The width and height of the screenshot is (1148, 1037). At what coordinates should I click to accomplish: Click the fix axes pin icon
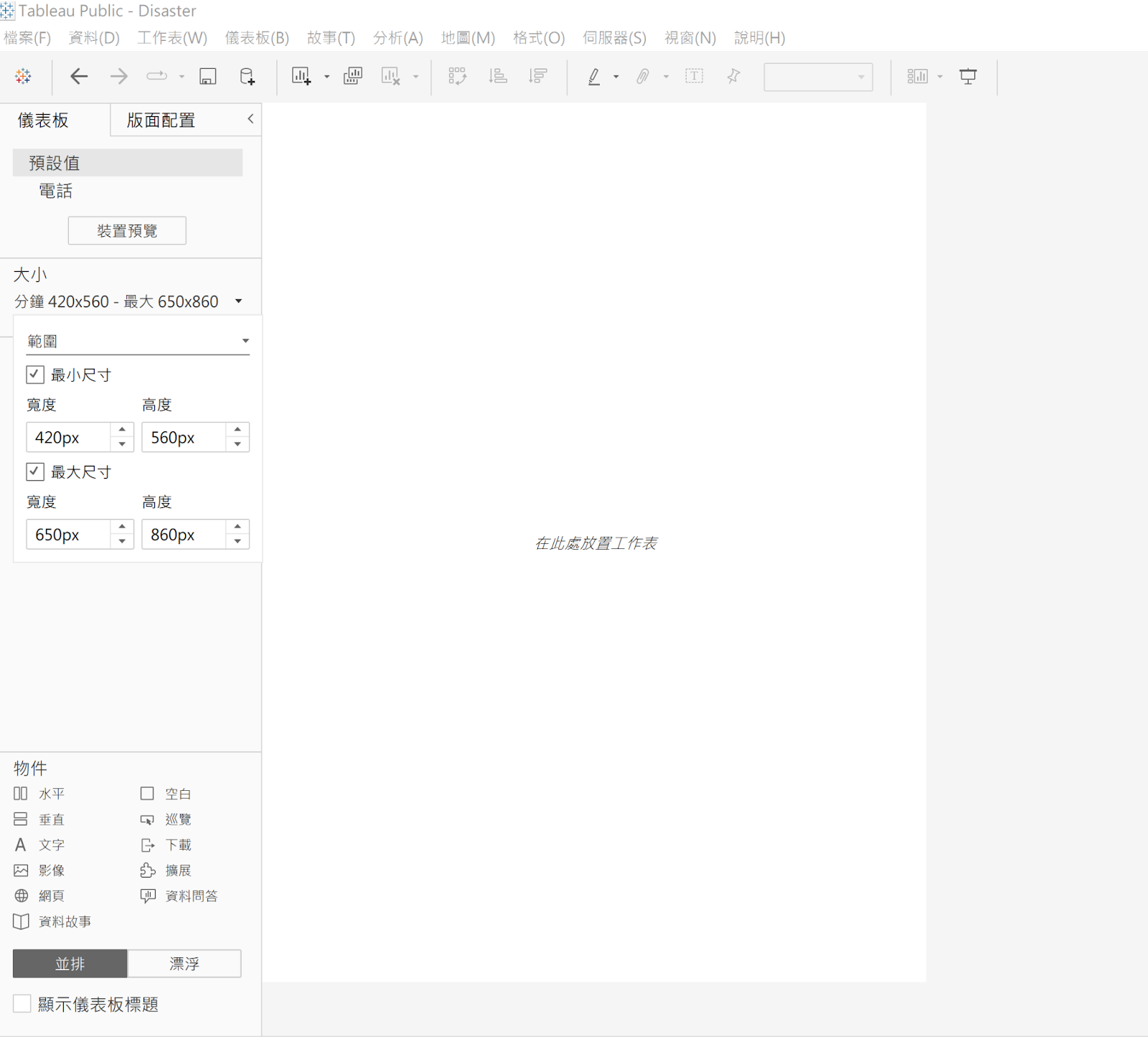click(733, 76)
